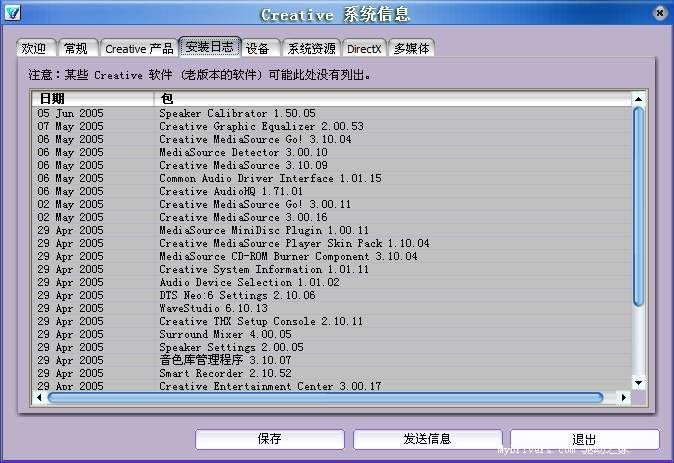Image resolution: width=674 pixels, height=463 pixels.
Task: Select Creative System Information 1.01.11 row
Action: click(332, 270)
